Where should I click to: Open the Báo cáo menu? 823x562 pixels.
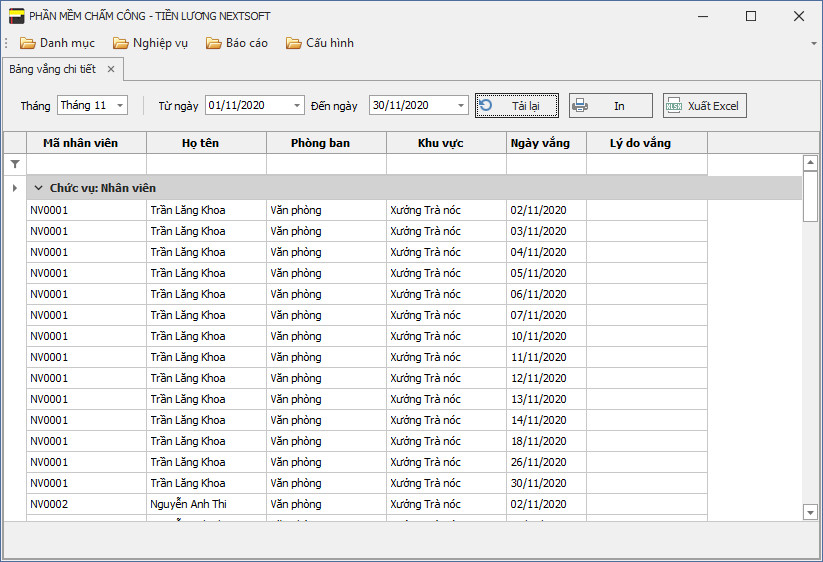[237, 43]
